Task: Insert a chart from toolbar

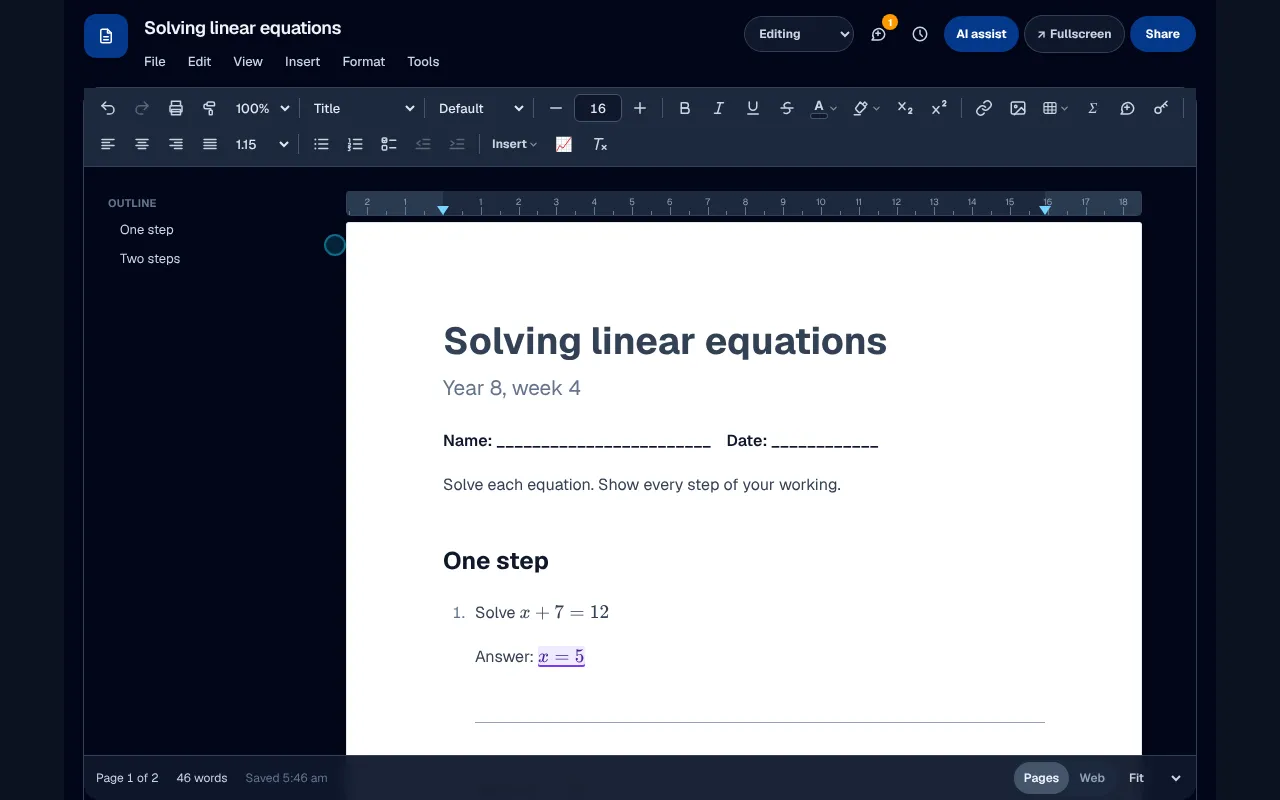Action: pyautogui.click(x=564, y=144)
